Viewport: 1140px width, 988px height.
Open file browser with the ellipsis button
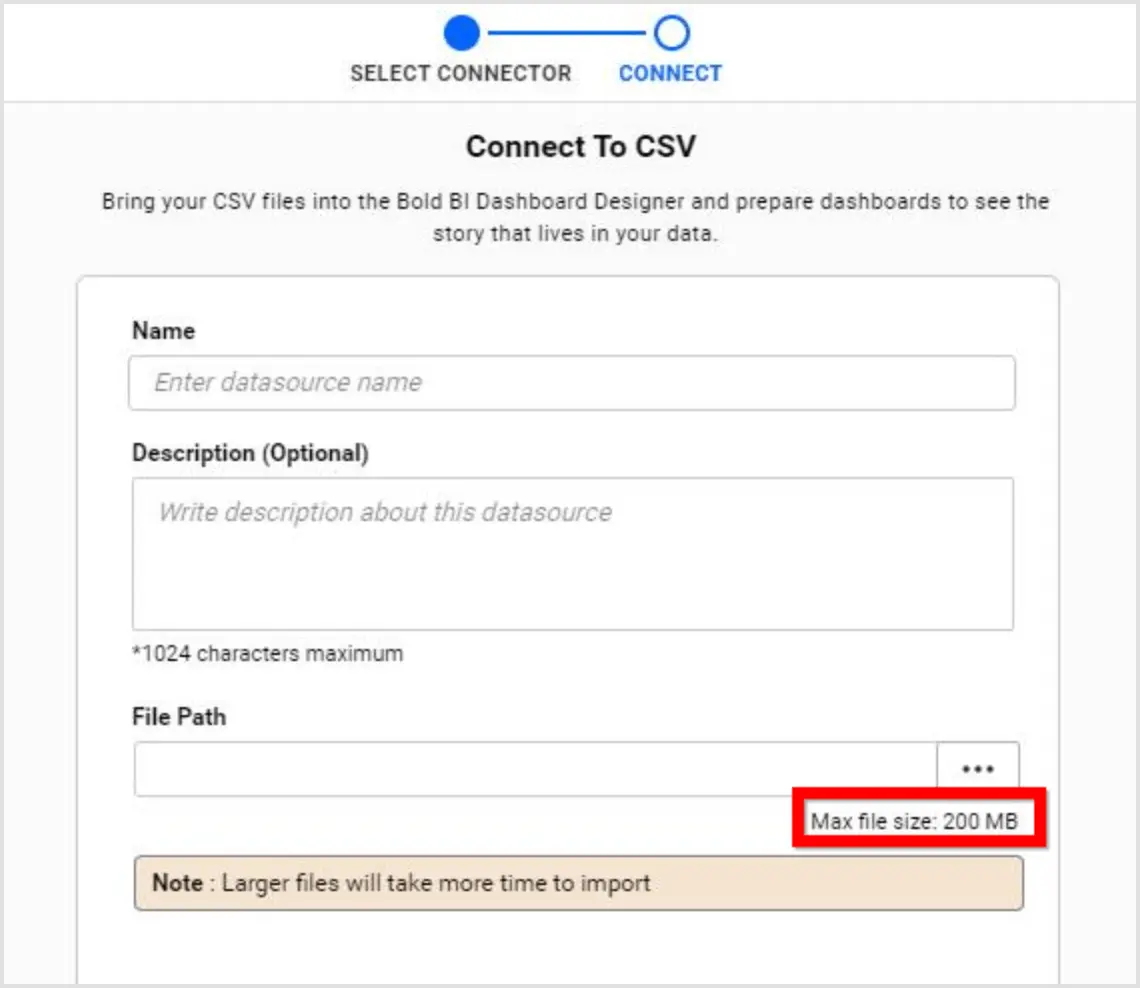pos(977,769)
